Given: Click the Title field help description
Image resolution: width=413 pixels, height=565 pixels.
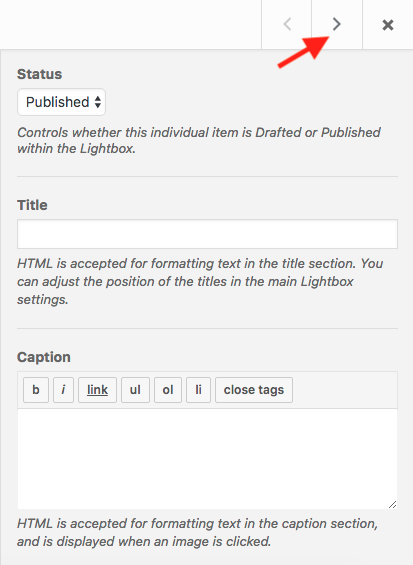Looking at the screenshot, I should coord(200,281).
